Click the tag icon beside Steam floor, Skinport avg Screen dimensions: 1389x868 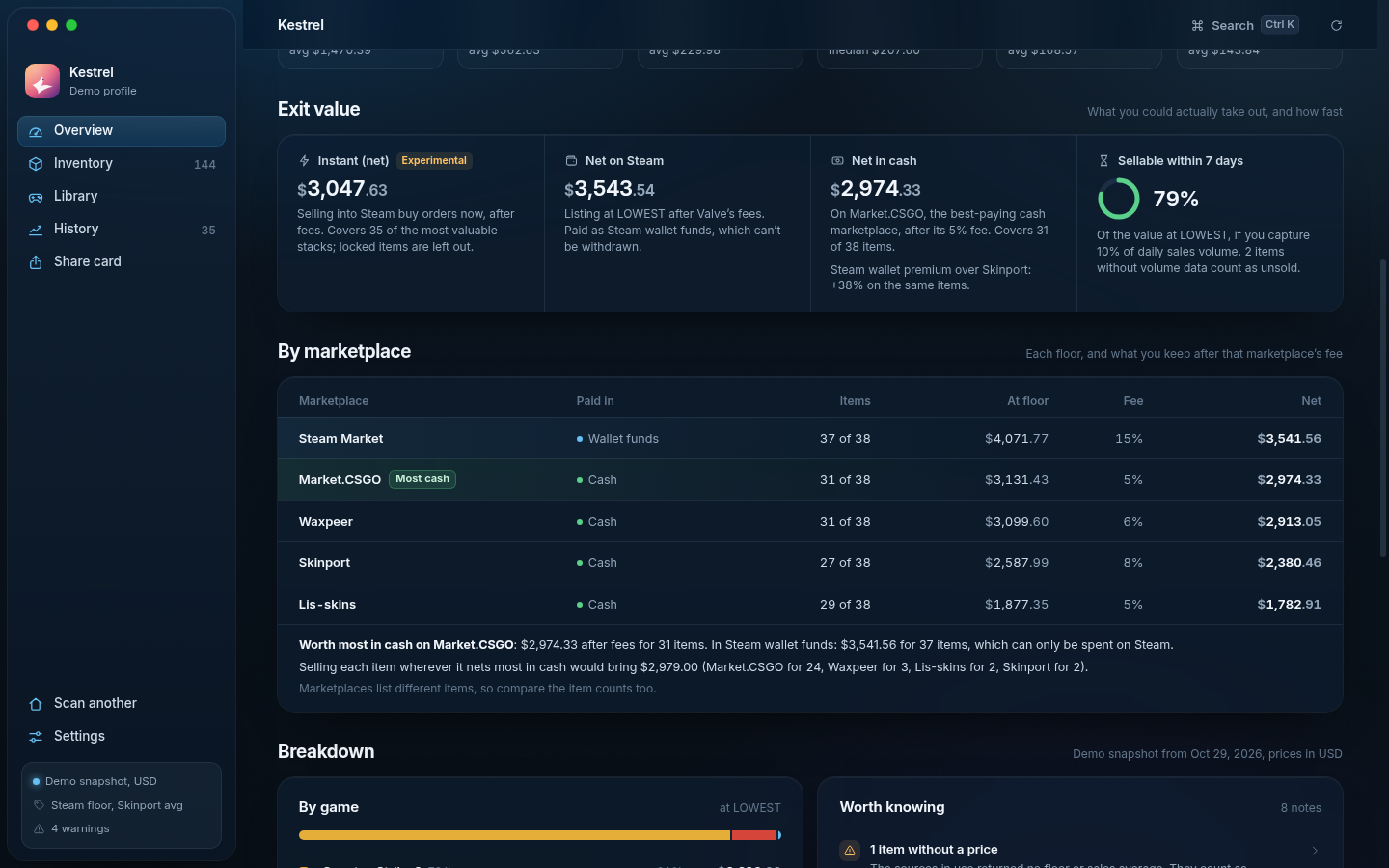[x=39, y=805]
